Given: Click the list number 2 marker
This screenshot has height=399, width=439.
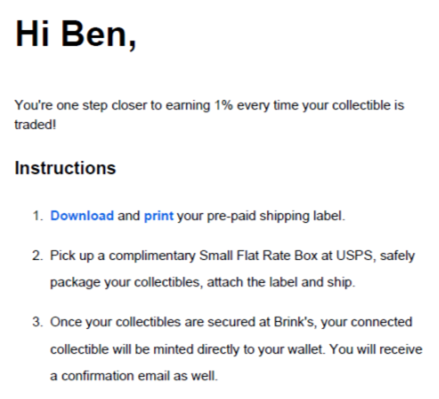Looking at the screenshot, I should [x=38, y=256].
